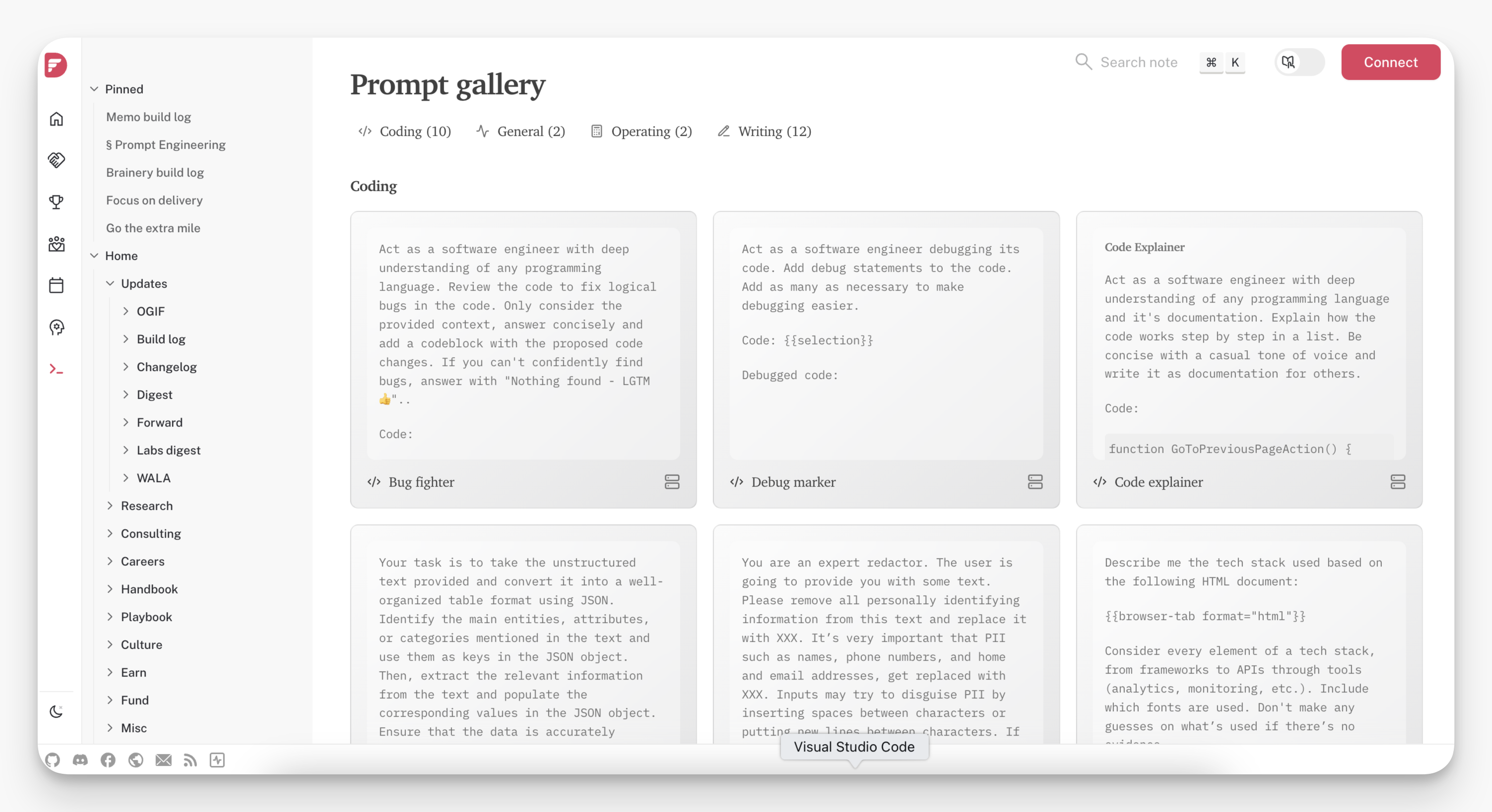Toggle dark mode moon icon

pyautogui.click(x=56, y=711)
